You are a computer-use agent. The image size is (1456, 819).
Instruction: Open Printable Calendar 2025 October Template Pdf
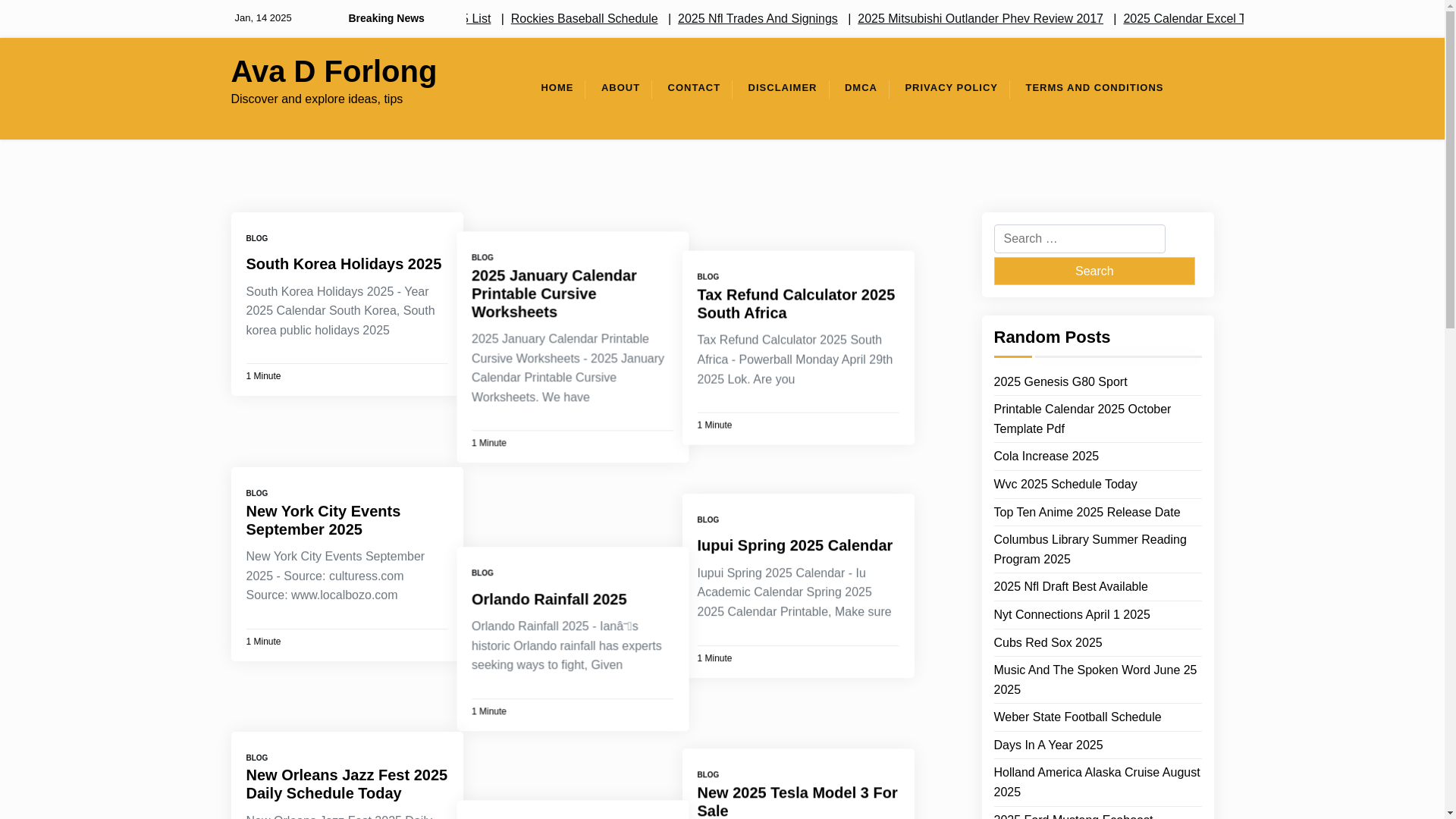click(x=1081, y=419)
